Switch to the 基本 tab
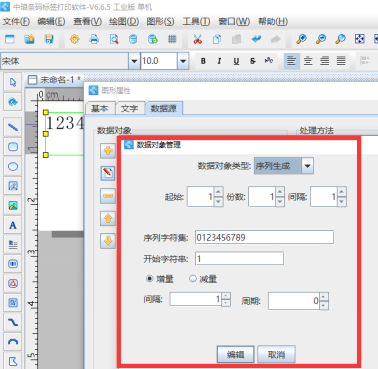This screenshot has width=378, height=369. [100, 108]
